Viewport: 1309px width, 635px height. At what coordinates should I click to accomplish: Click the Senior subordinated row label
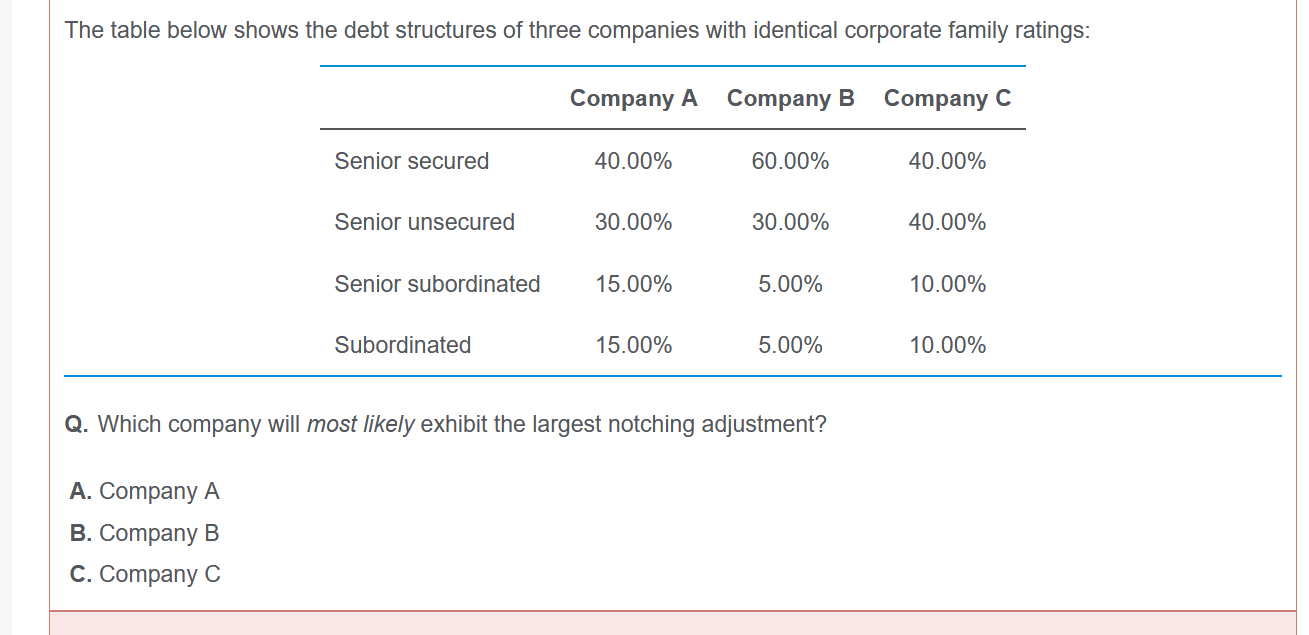[437, 284]
